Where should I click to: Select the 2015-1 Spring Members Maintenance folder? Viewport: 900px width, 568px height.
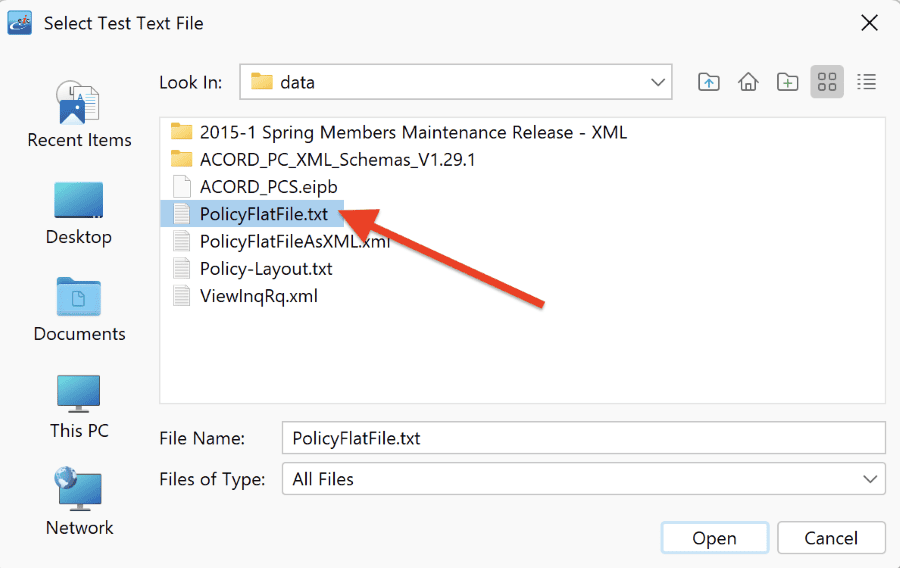398,132
